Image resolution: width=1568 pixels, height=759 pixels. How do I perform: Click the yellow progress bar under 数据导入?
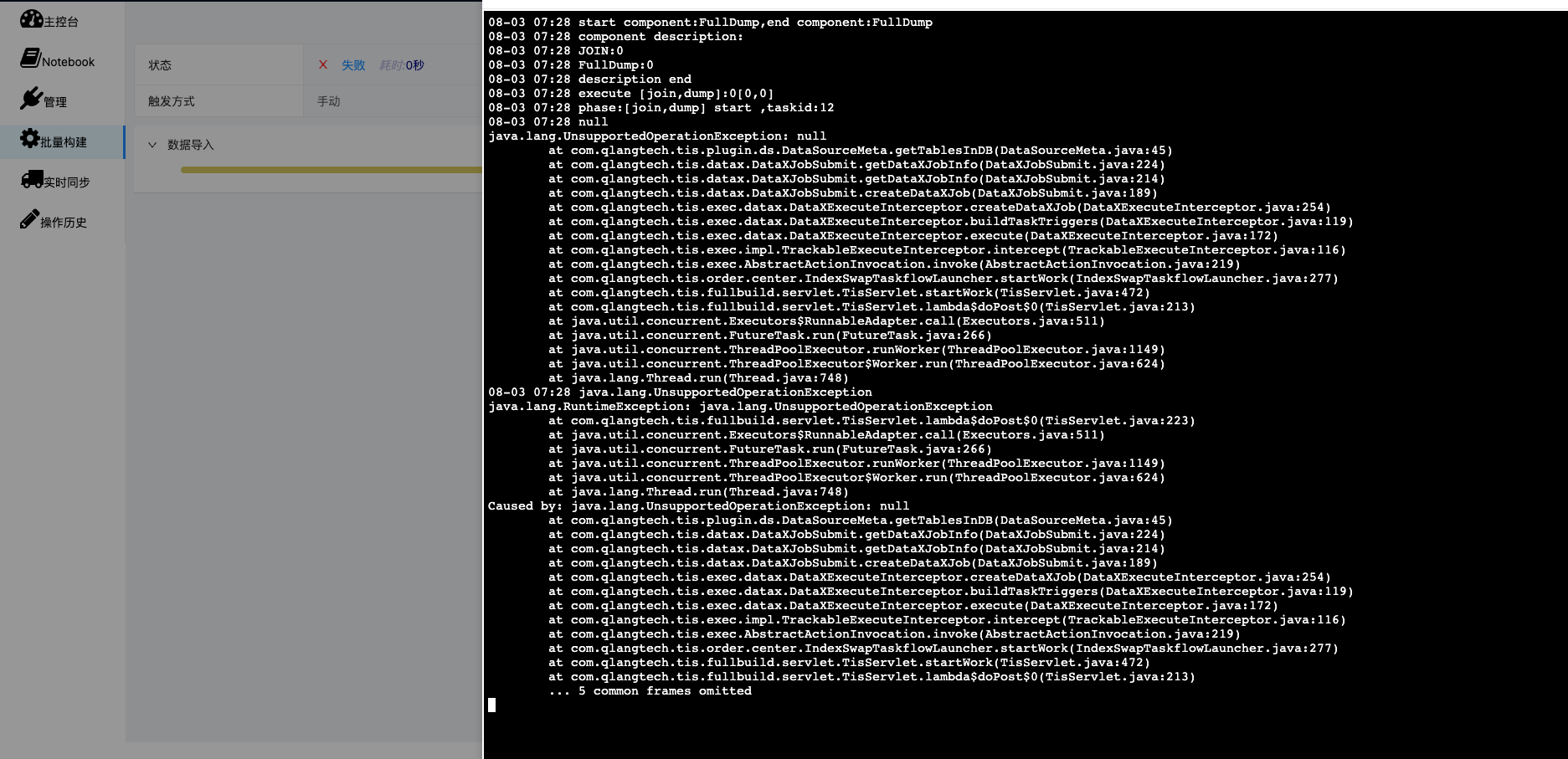[x=328, y=170]
